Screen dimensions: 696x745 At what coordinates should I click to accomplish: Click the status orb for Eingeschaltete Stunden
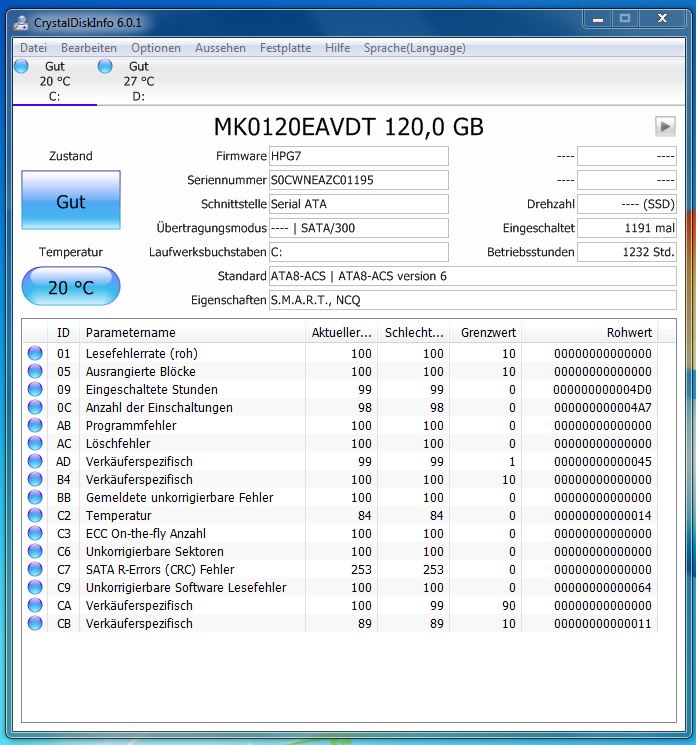(35, 389)
